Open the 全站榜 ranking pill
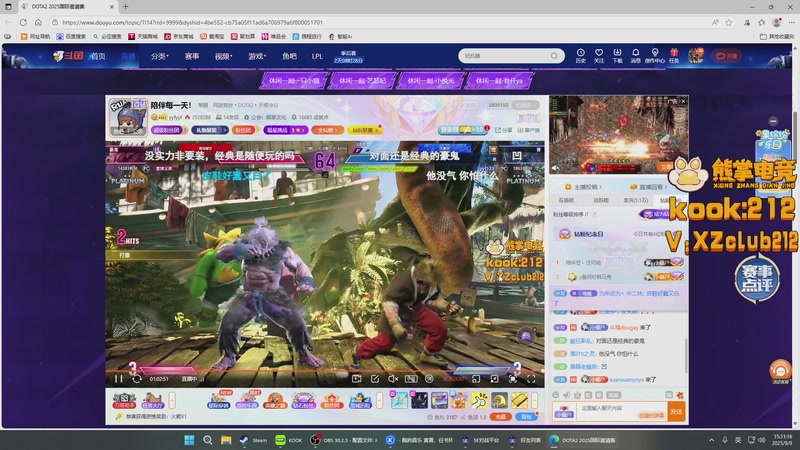Viewport: 800px width, 450px height. click(328, 130)
